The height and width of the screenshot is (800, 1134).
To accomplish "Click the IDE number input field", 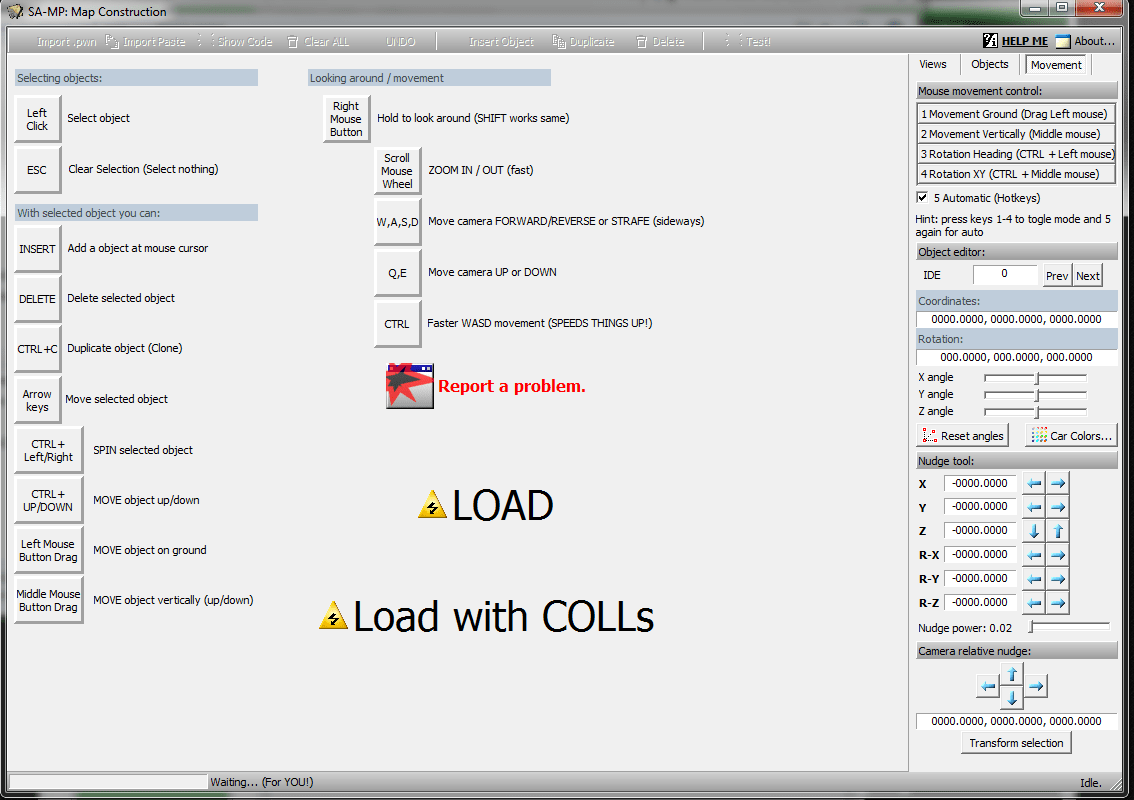I will (x=1004, y=273).
